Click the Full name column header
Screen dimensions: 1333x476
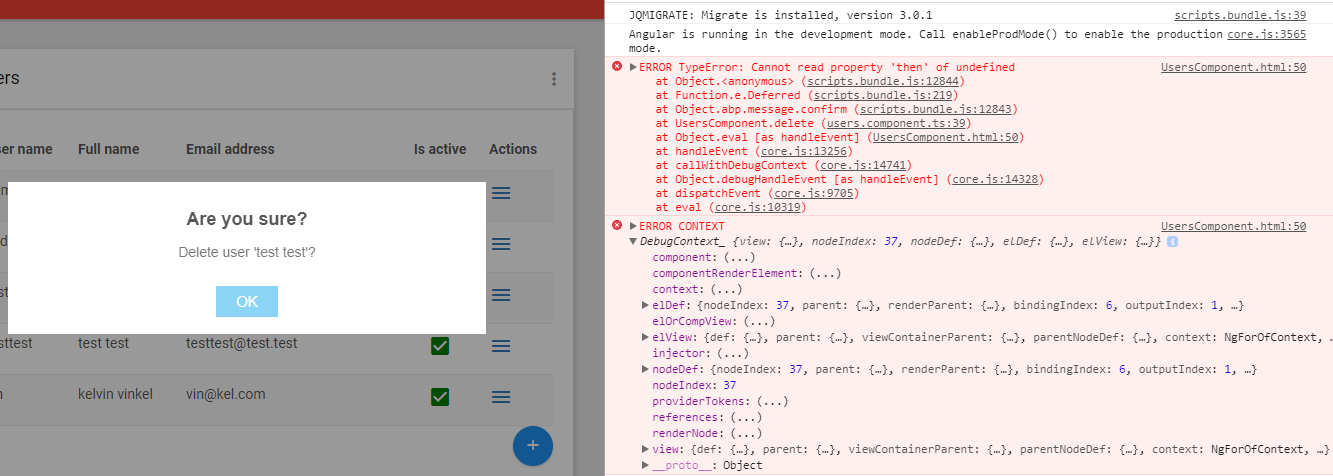point(108,149)
